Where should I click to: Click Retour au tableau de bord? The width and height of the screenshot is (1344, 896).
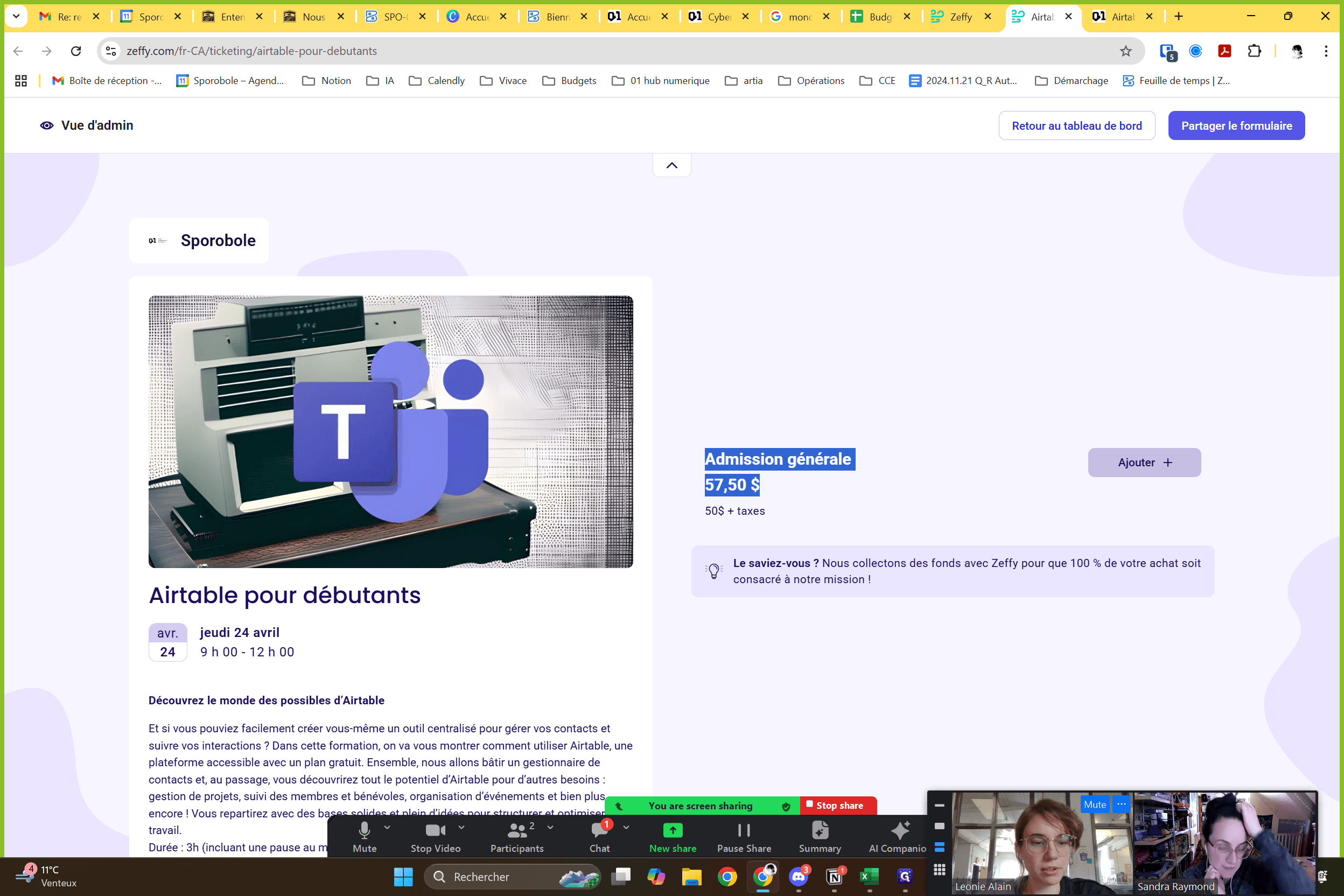coord(1076,125)
